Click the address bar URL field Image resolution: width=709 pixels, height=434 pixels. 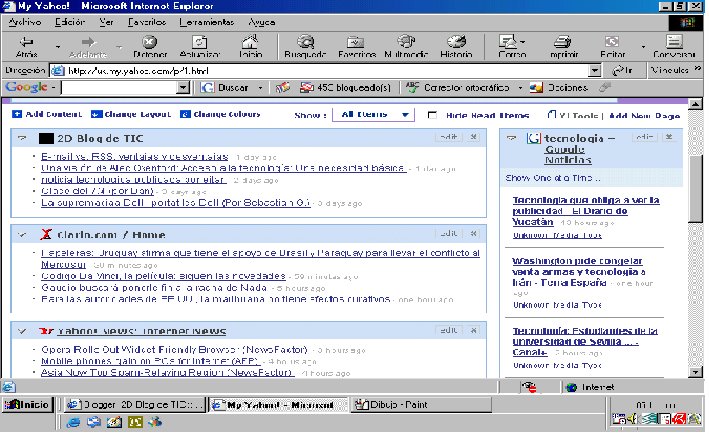tap(319, 71)
